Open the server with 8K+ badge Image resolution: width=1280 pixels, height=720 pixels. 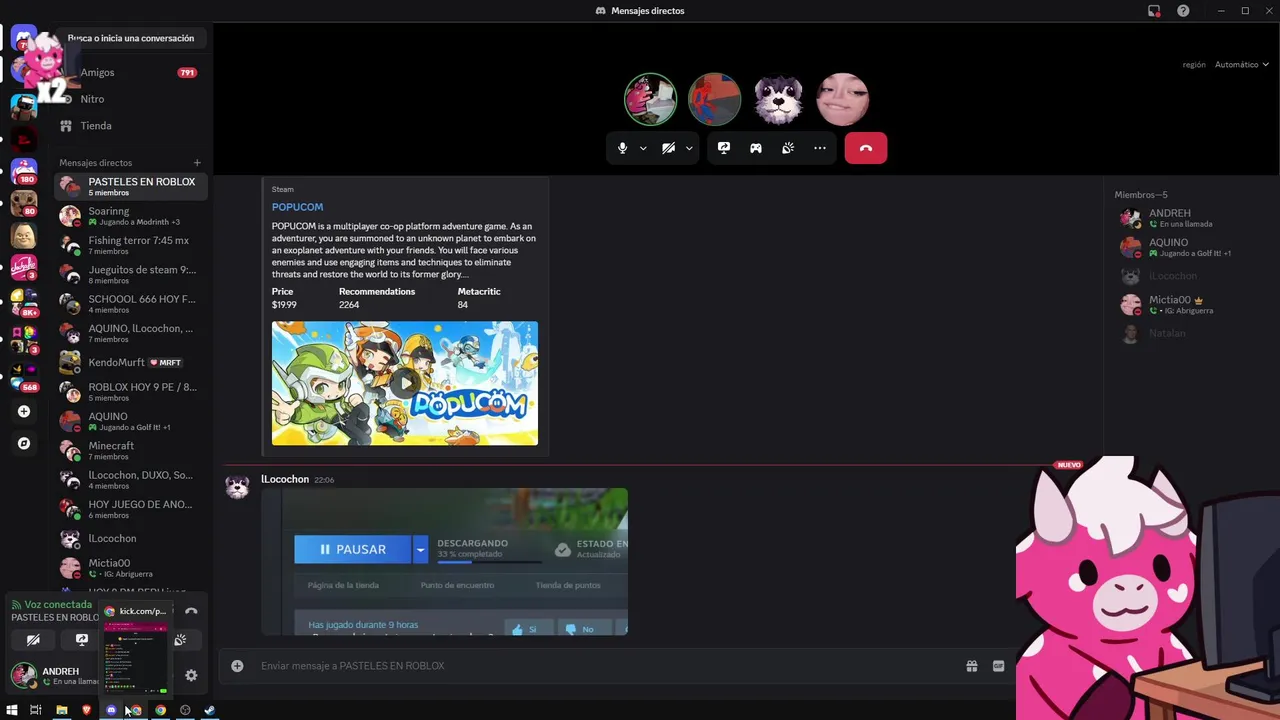[24, 301]
